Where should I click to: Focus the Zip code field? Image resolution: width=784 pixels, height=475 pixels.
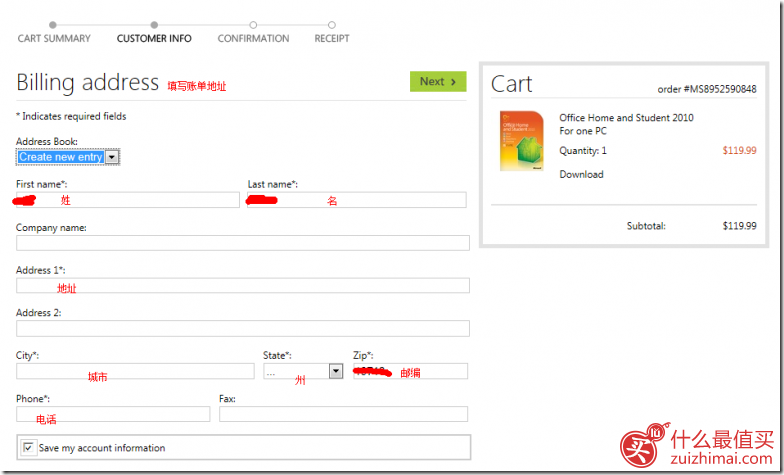410,371
